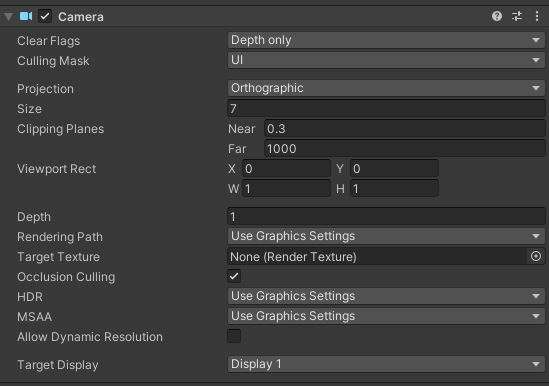Open the HDR settings dropdown
This screenshot has width=549, height=386.
[386, 296]
